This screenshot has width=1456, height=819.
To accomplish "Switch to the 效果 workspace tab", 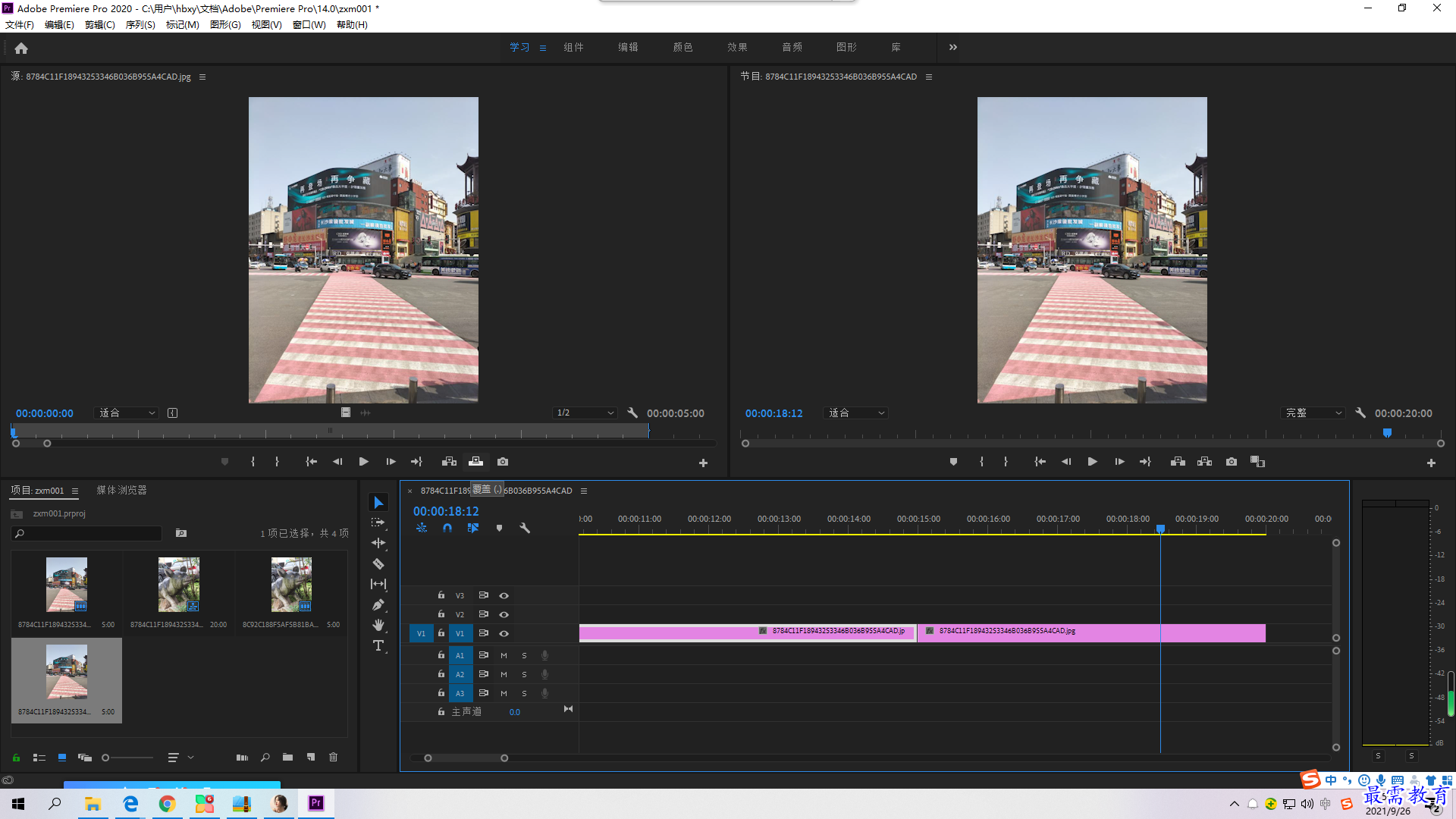I will click(737, 47).
